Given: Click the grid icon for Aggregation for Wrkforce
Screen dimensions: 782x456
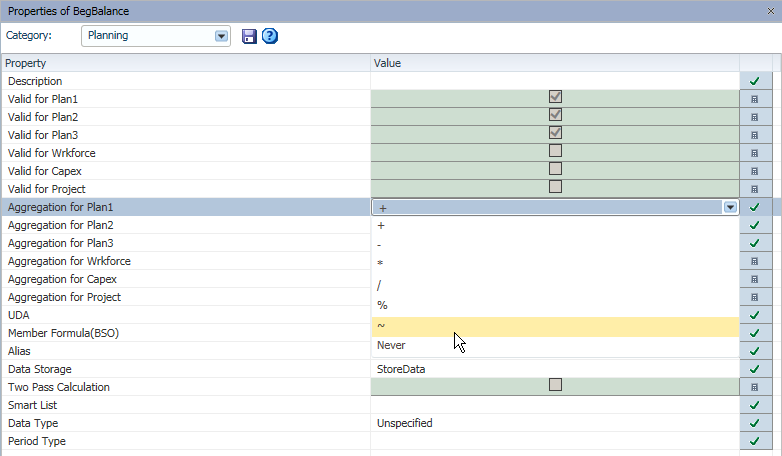Looking at the screenshot, I should (x=755, y=261).
